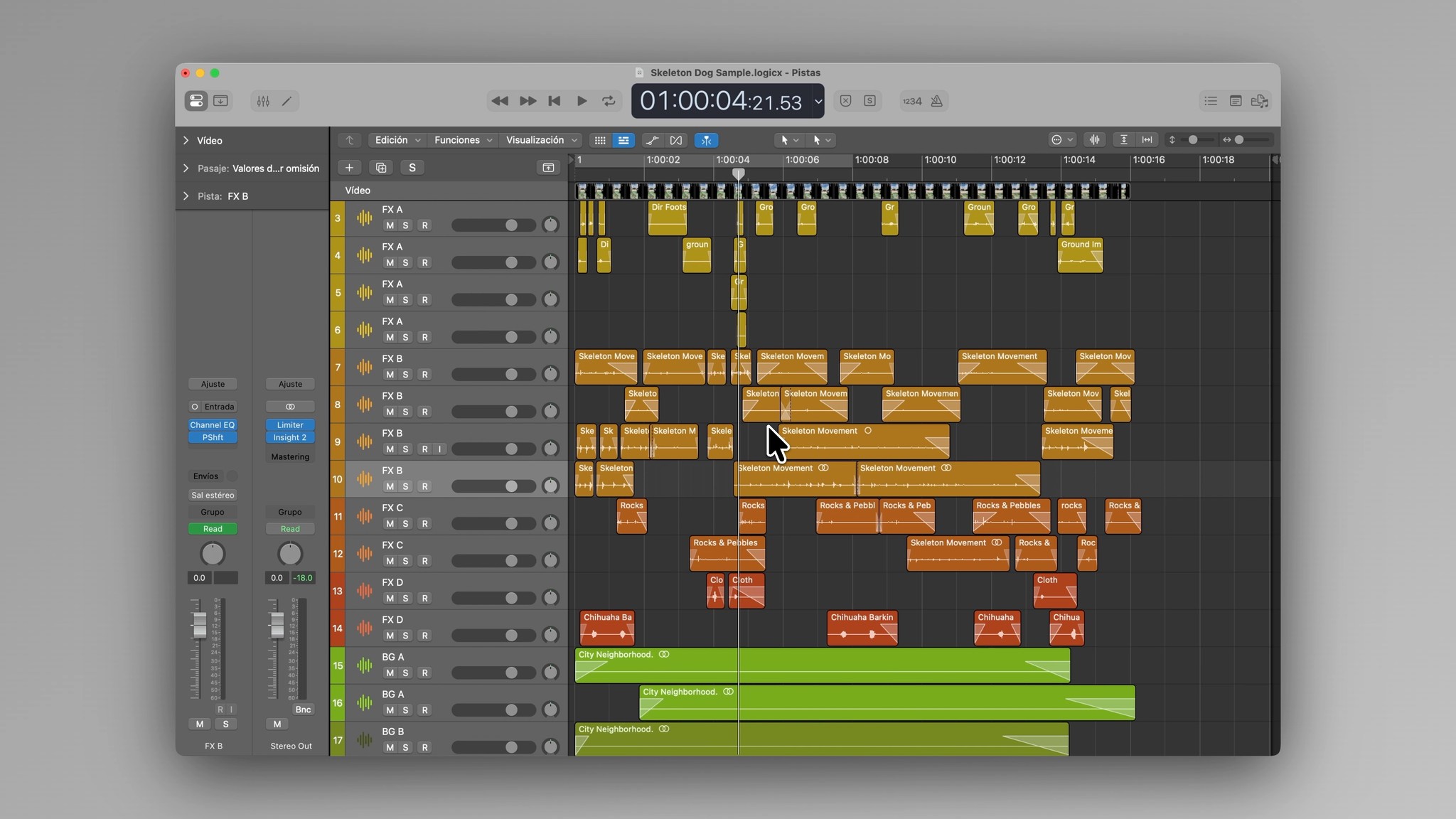Screen dimensions: 1456x819
Task: Open the time display mode dropdown
Action: (x=818, y=101)
